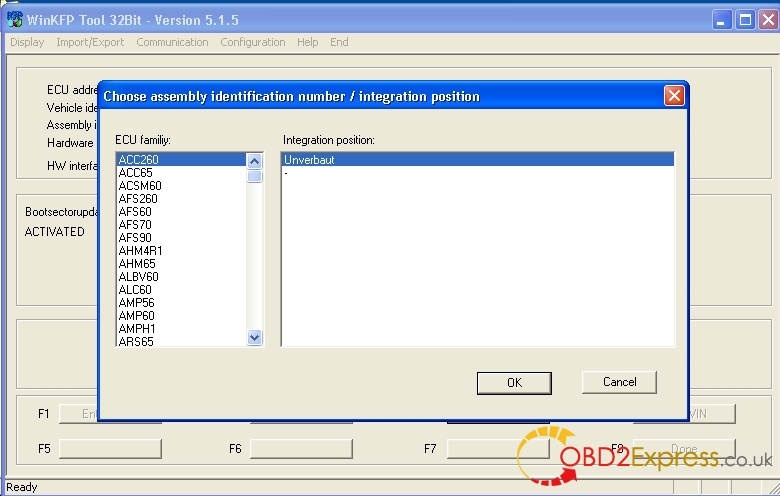Pick ARS65 at list bottom
The image size is (780, 496).
[x=135, y=342]
